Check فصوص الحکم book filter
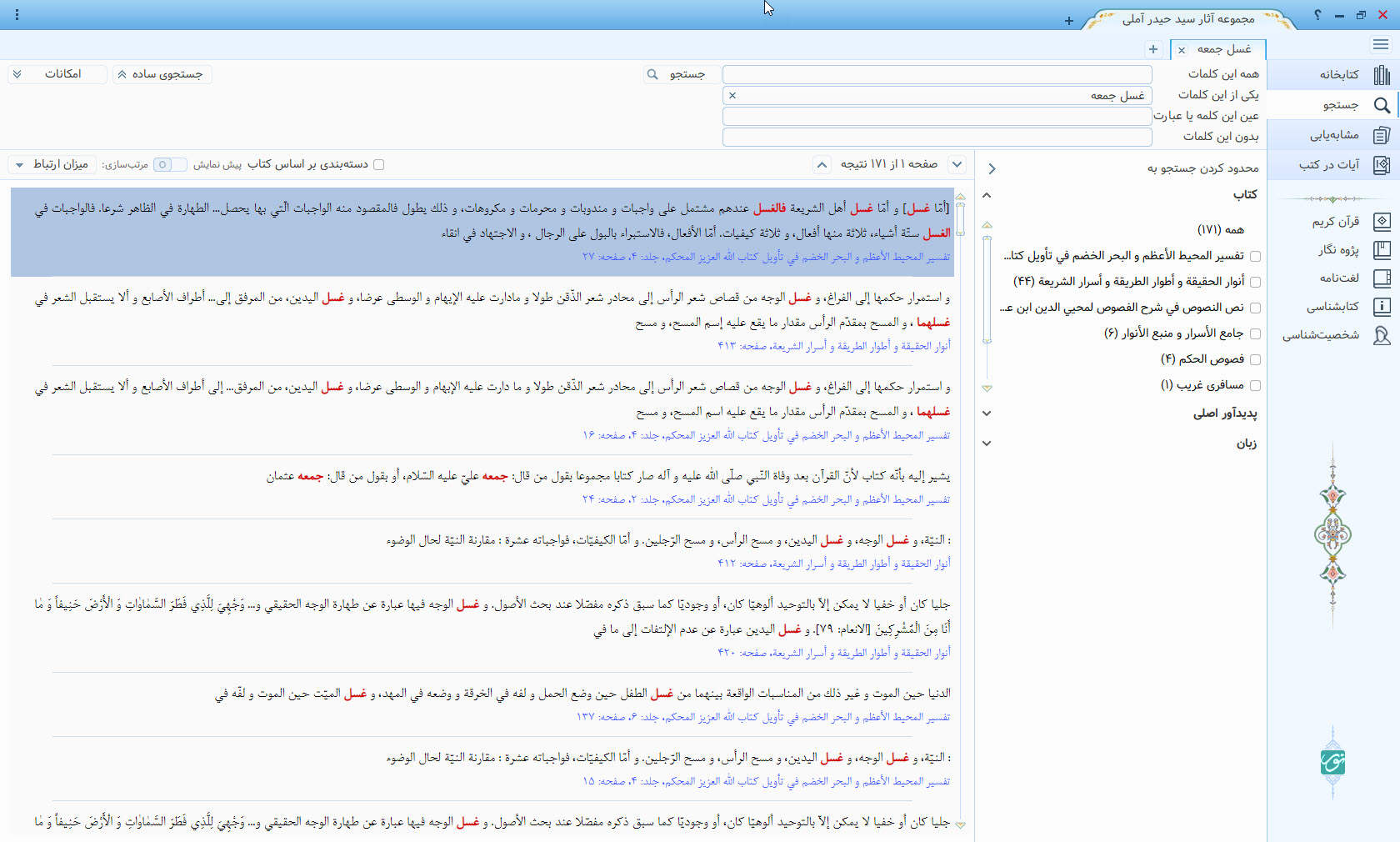1400x842 pixels. tap(1255, 359)
